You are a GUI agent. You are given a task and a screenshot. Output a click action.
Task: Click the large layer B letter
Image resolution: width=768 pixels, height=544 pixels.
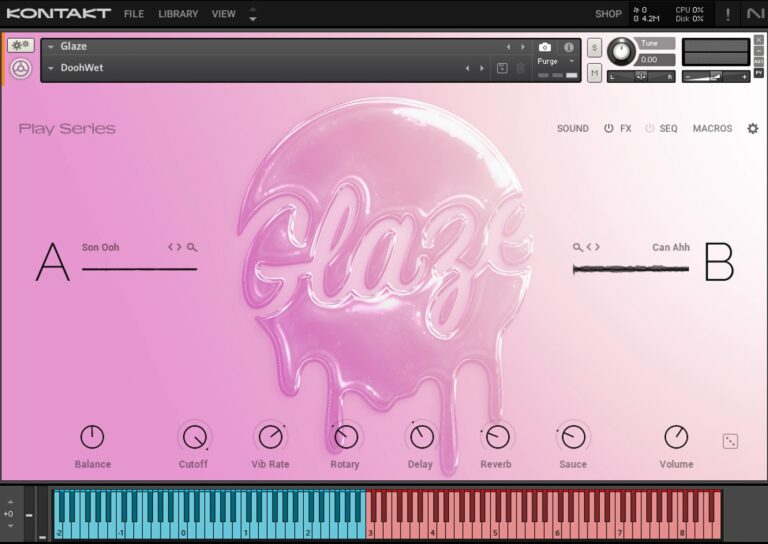click(719, 262)
